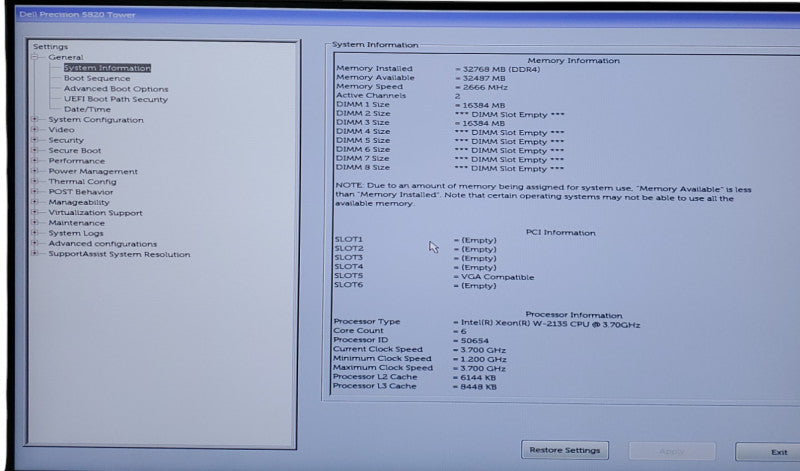The image size is (800, 471).
Task: Select Advanced configurations category
Action: [x=103, y=244]
